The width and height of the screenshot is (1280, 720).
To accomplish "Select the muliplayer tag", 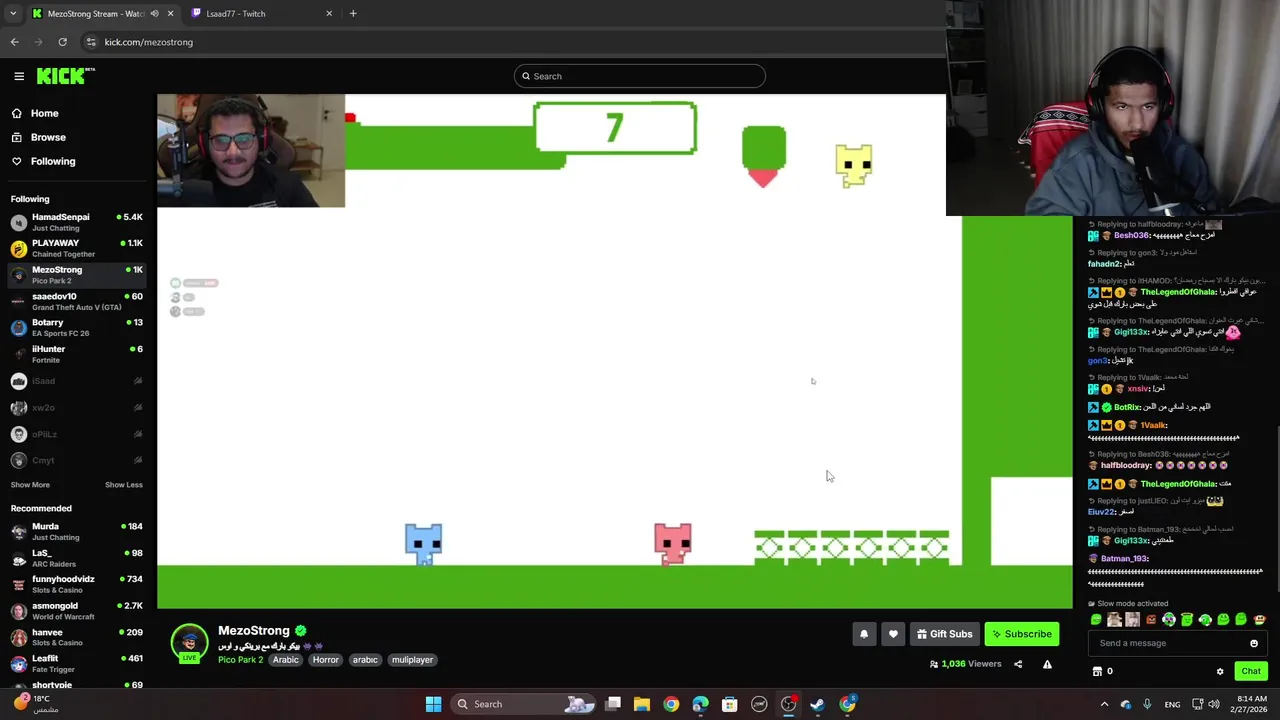I will (x=412, y=660).
